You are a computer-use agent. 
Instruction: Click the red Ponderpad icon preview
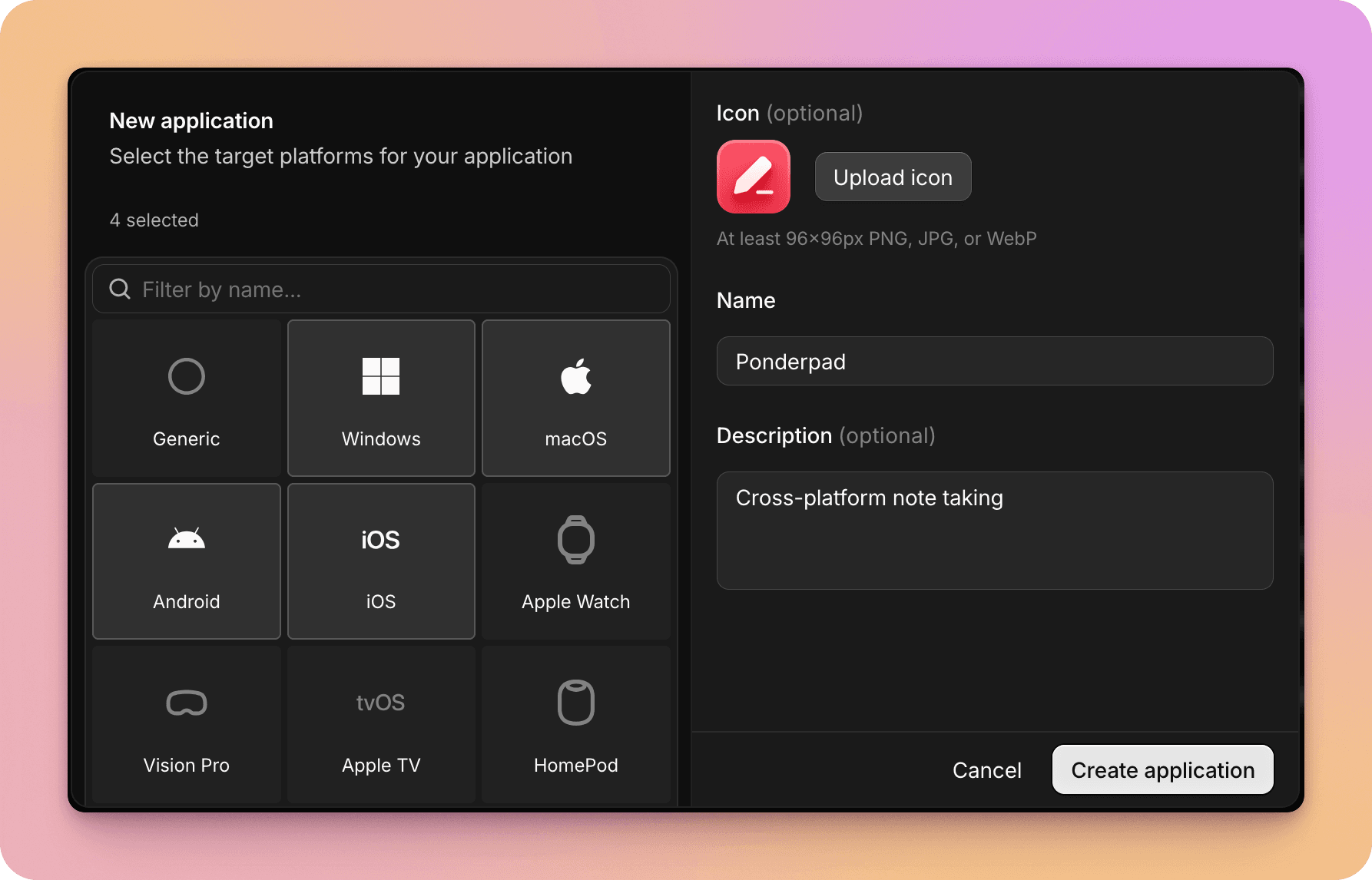pos(753,176)
